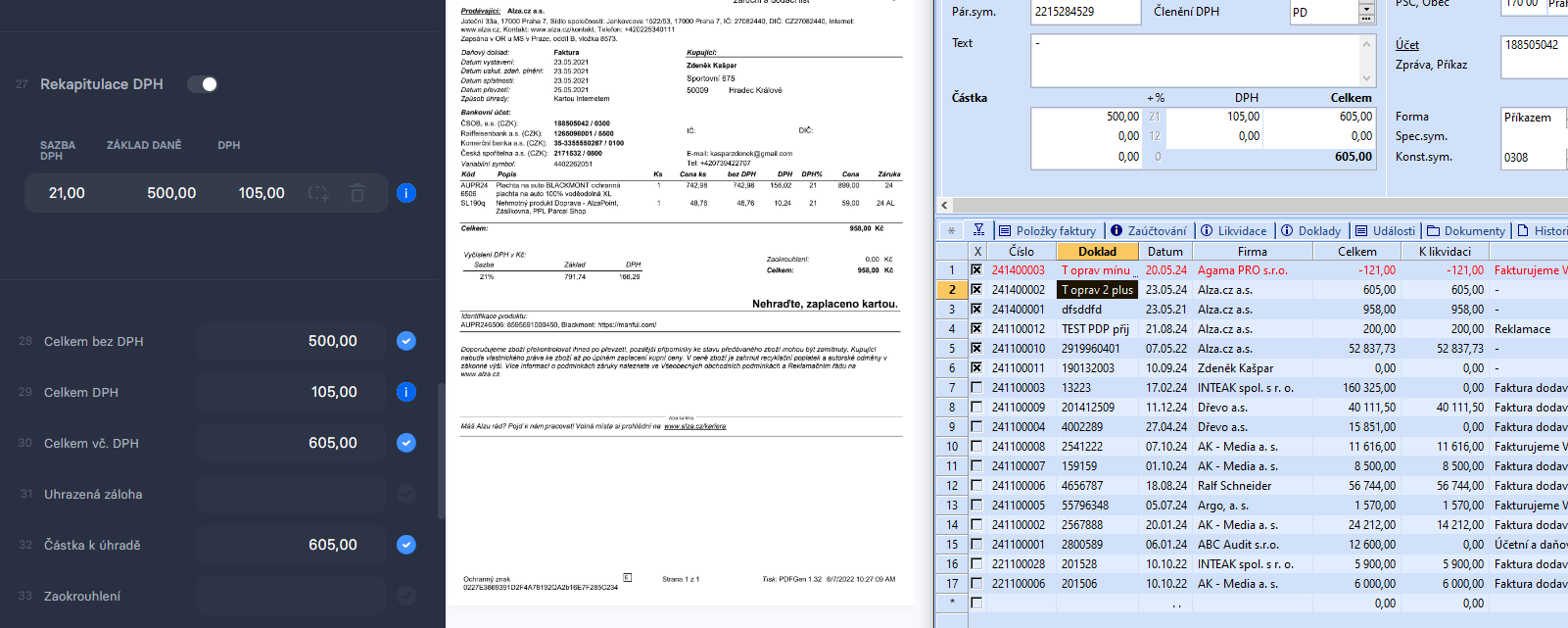Image resolution: width=1568 pixels, height=628 pixels.
Task: Click the up arrow of the Text field scrollbar
Action: tap(1367, 43)
